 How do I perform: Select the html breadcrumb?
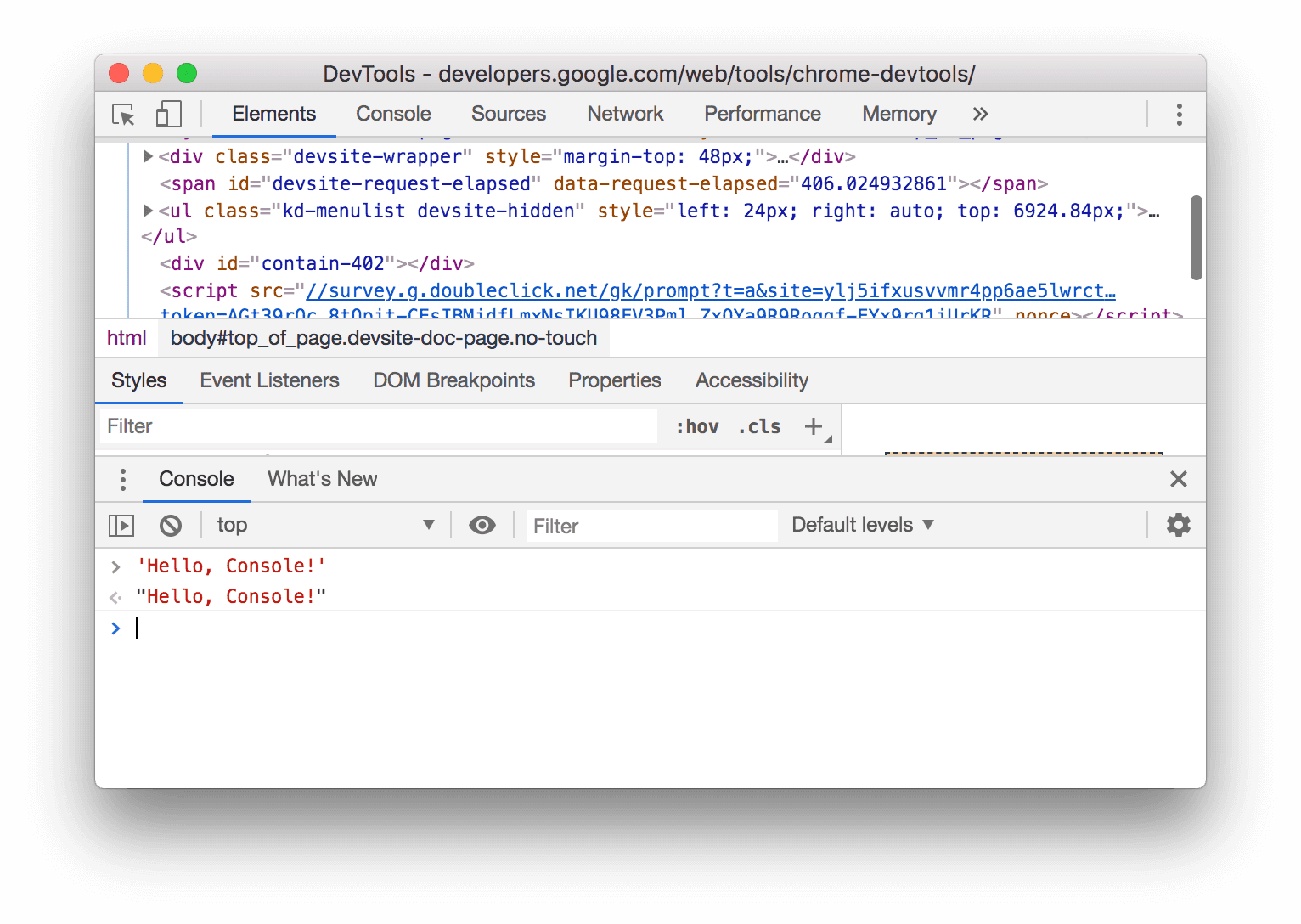(127, 337)
